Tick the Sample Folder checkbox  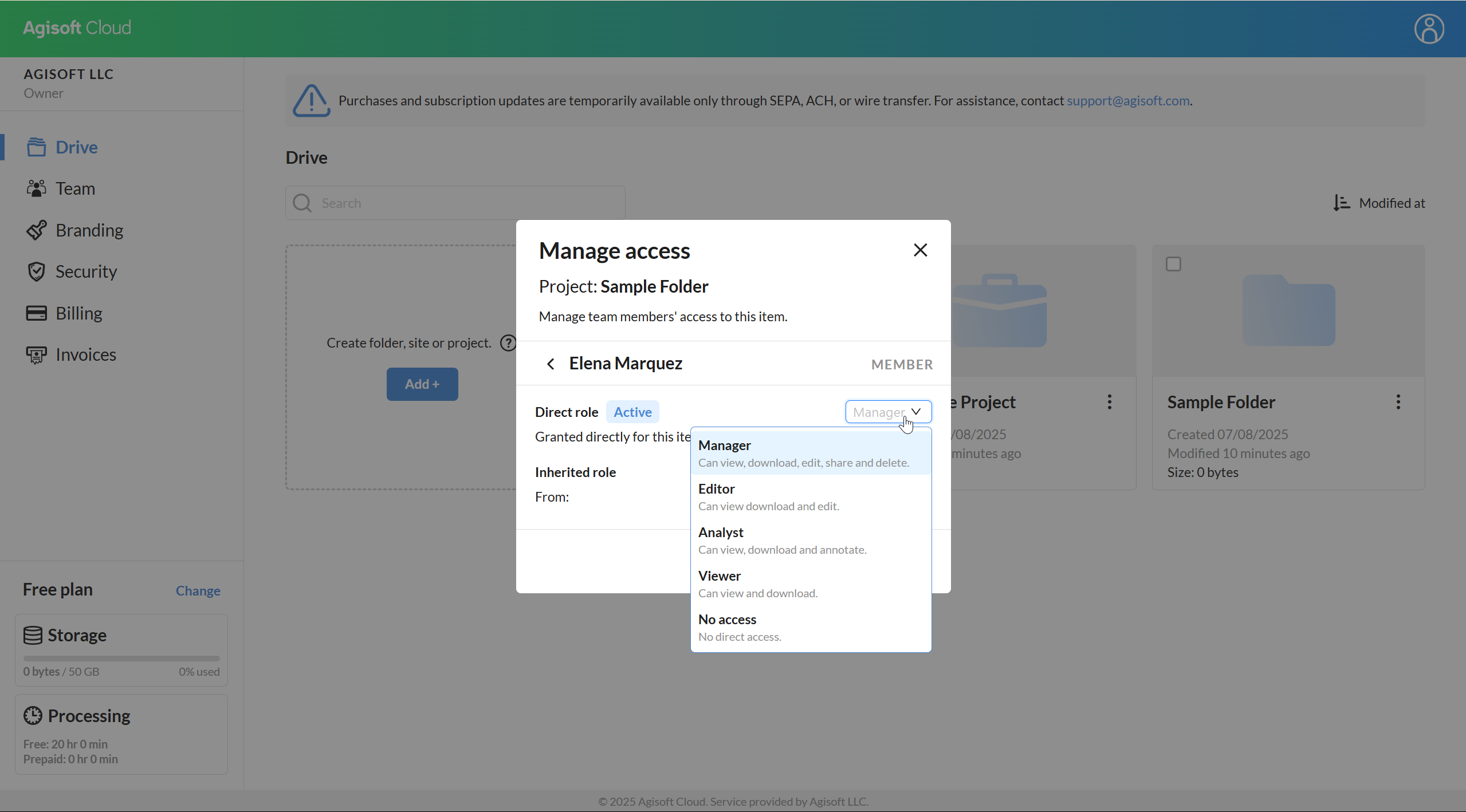1173,264
